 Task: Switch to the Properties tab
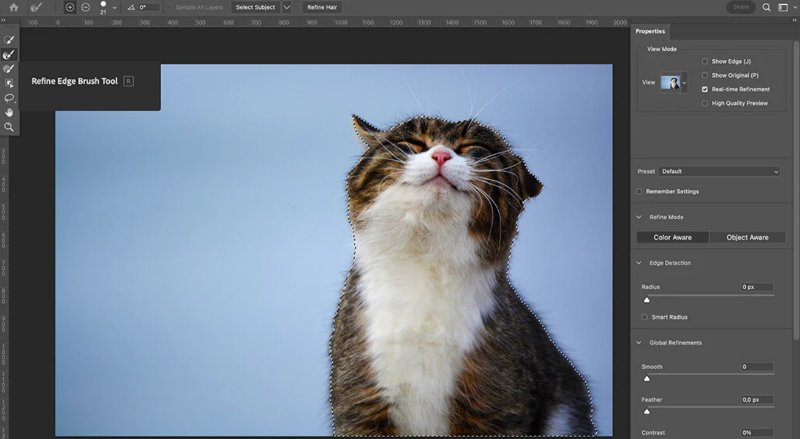point(650,32)
